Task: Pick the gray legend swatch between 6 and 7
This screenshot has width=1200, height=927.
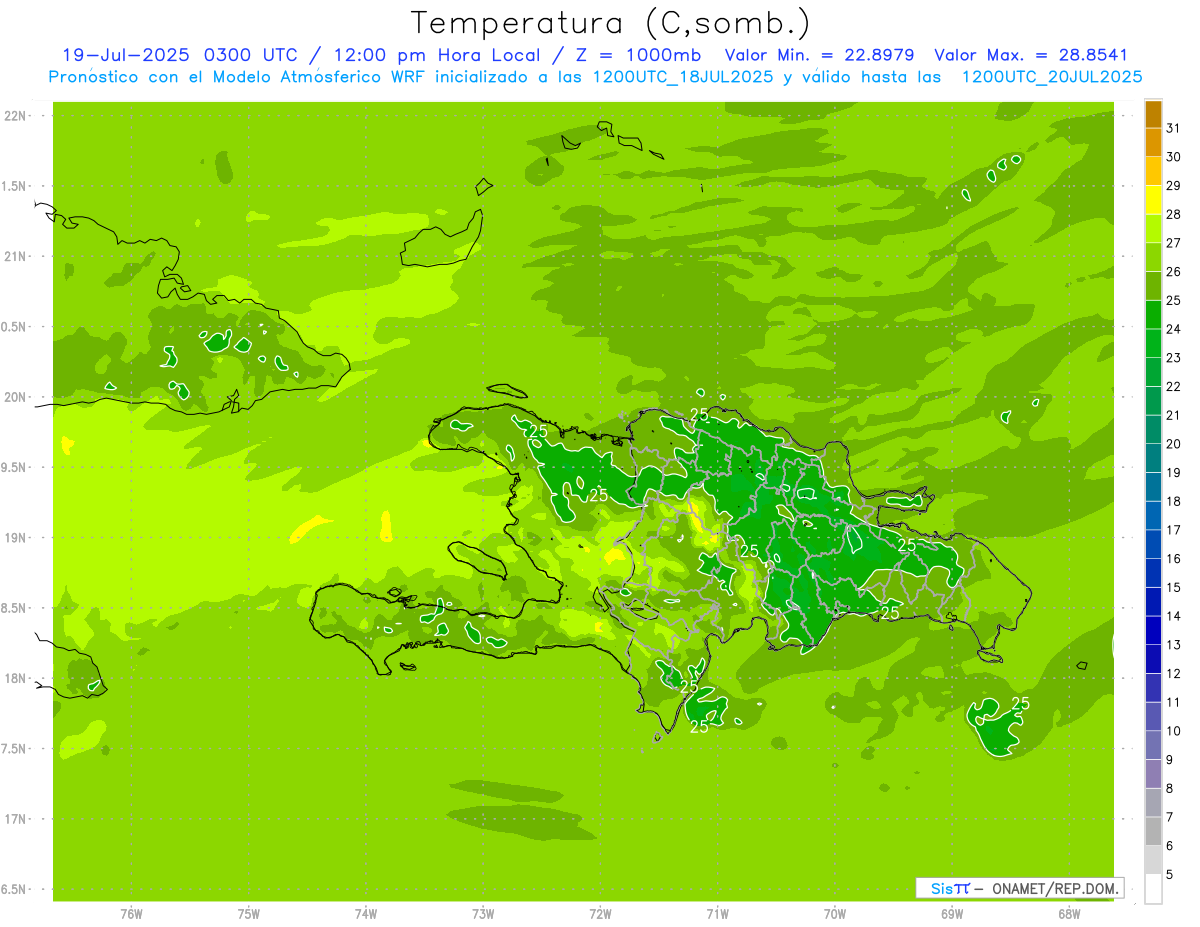Action: [1153, 831]
